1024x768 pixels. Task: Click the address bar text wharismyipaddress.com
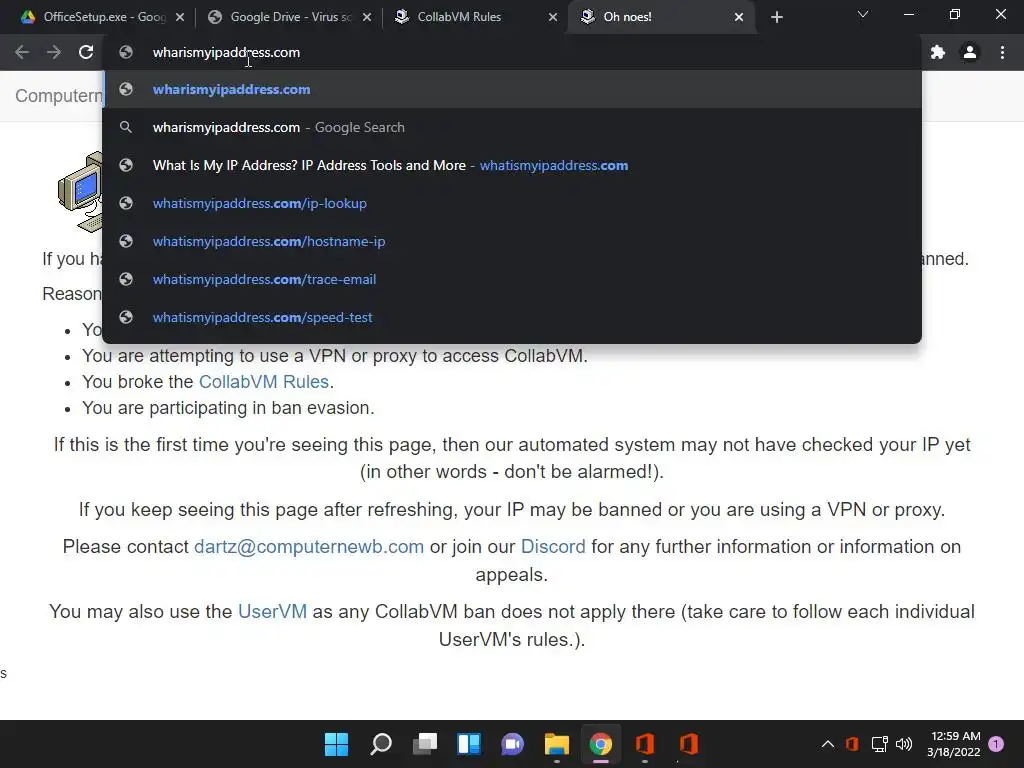pos(226,52)
